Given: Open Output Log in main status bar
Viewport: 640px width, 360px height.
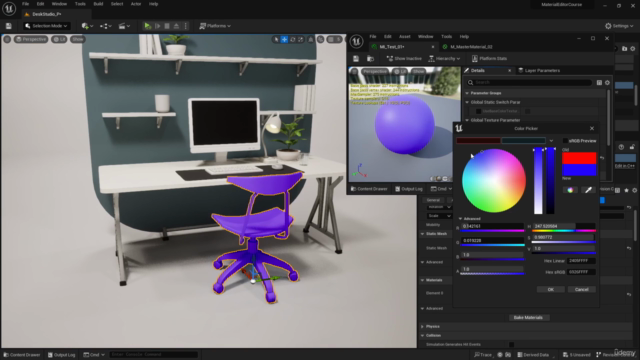Looking at the screenshot, I should (62, 355).
